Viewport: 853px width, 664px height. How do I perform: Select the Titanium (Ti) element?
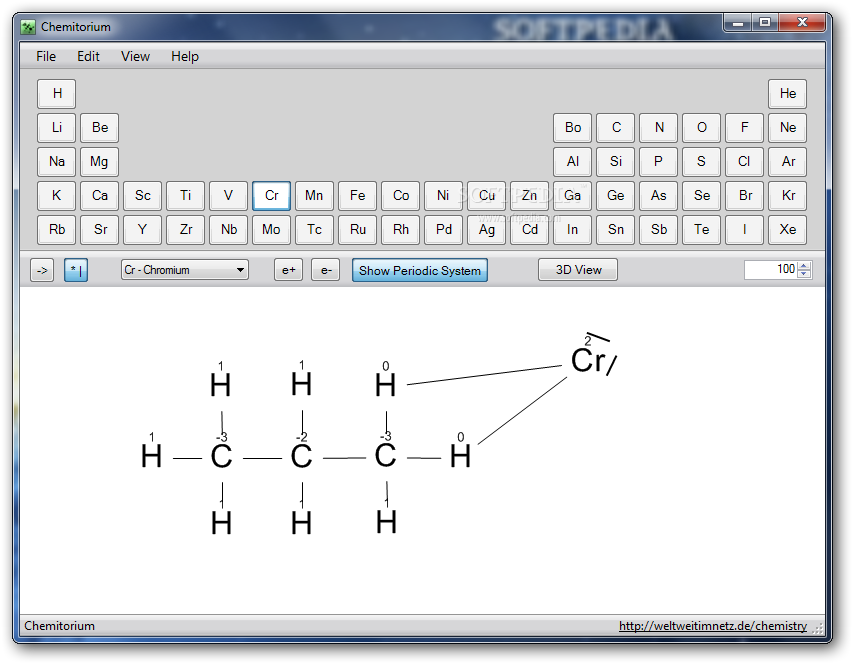186,196
